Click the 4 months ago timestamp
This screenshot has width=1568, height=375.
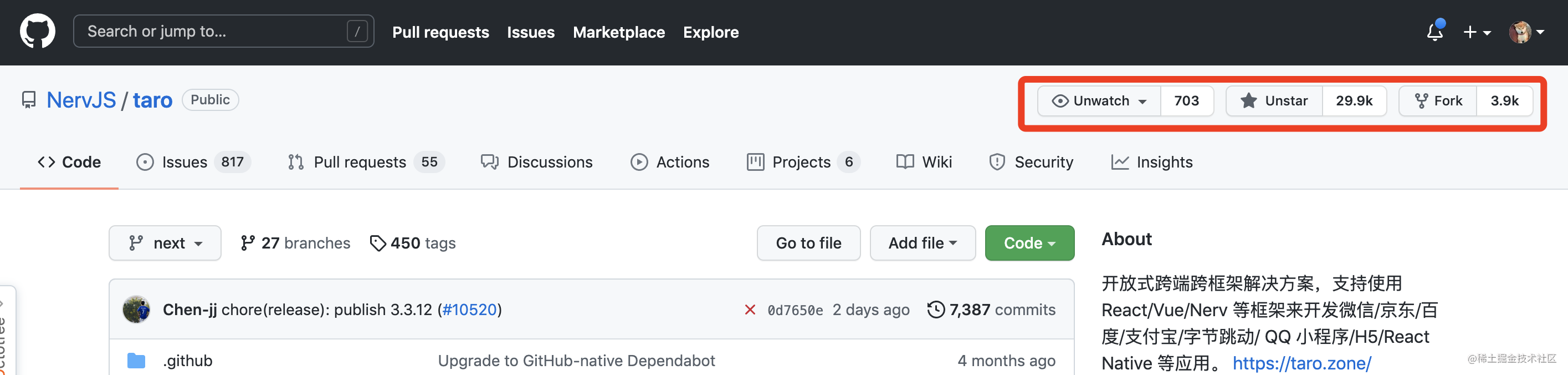[1006, 361]
